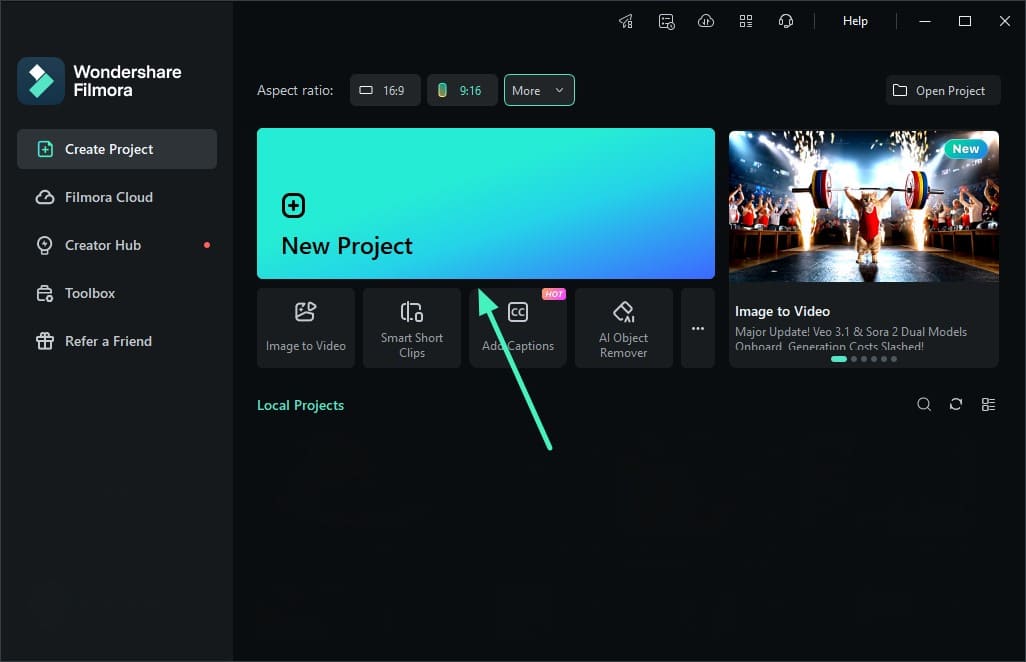Switch aspect ratio to 9:16

[x=461, y=90]
